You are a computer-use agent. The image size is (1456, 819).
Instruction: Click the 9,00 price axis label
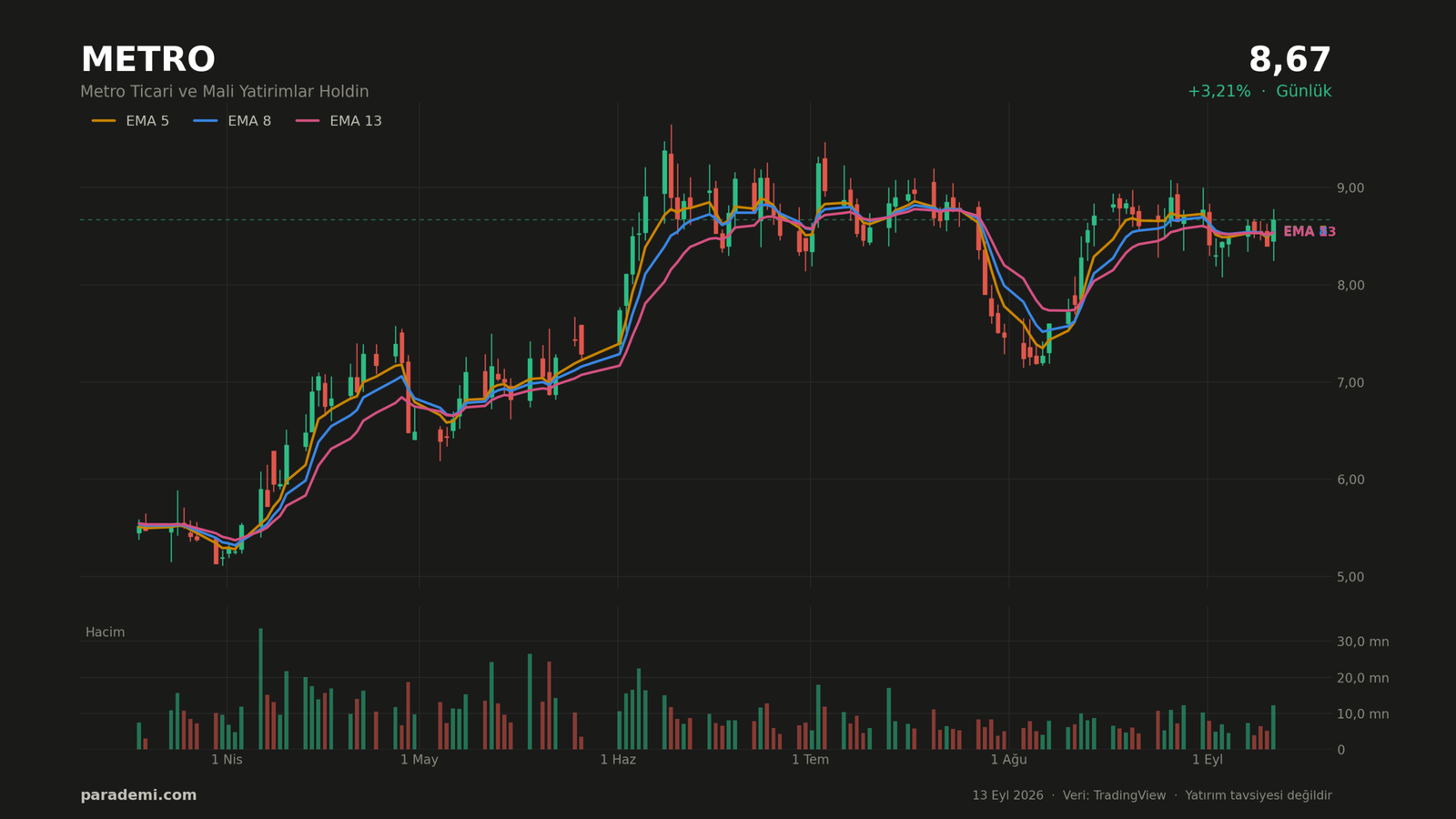click(x=1350, y=188)
